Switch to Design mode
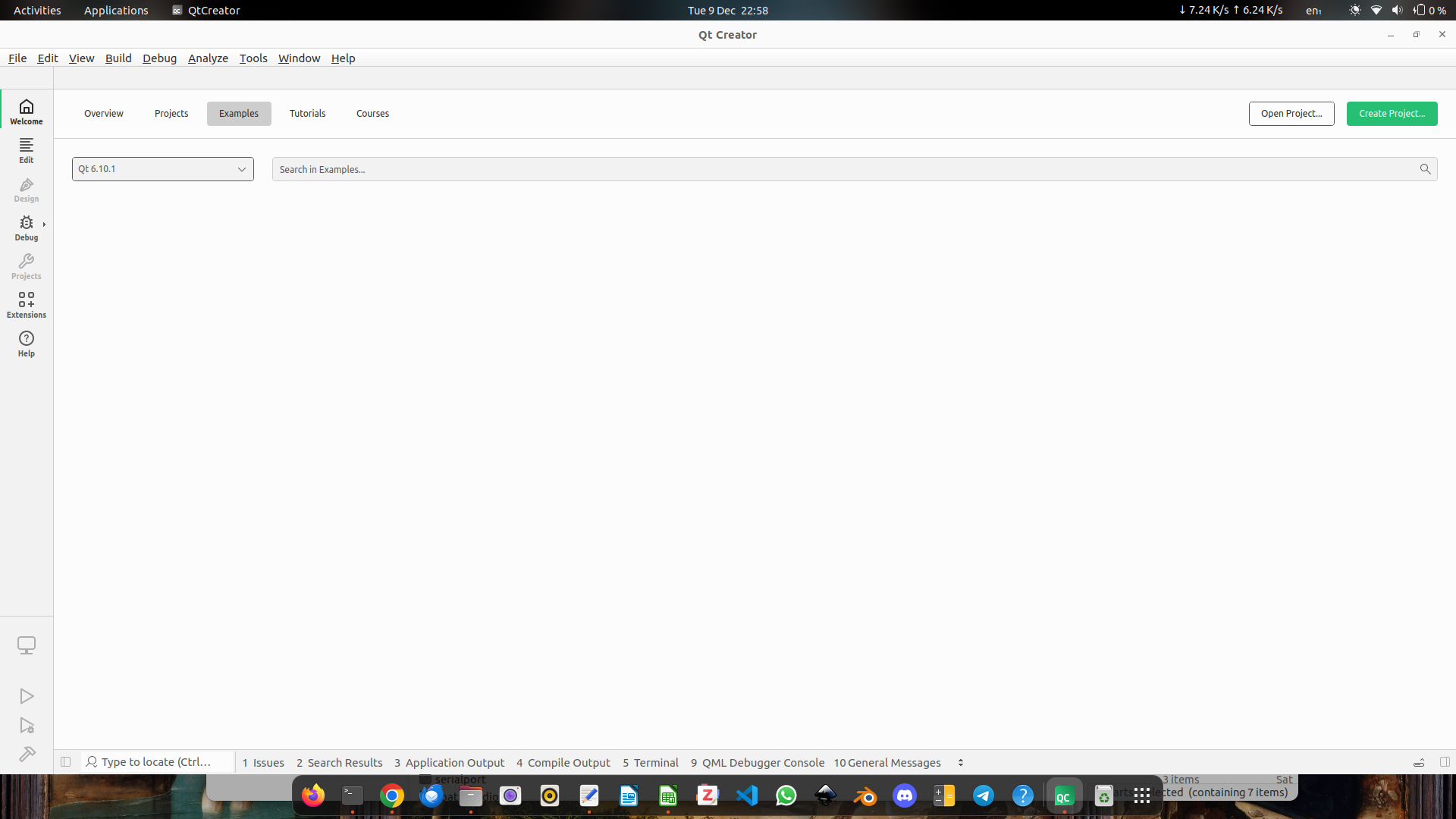 pos(27,189)
